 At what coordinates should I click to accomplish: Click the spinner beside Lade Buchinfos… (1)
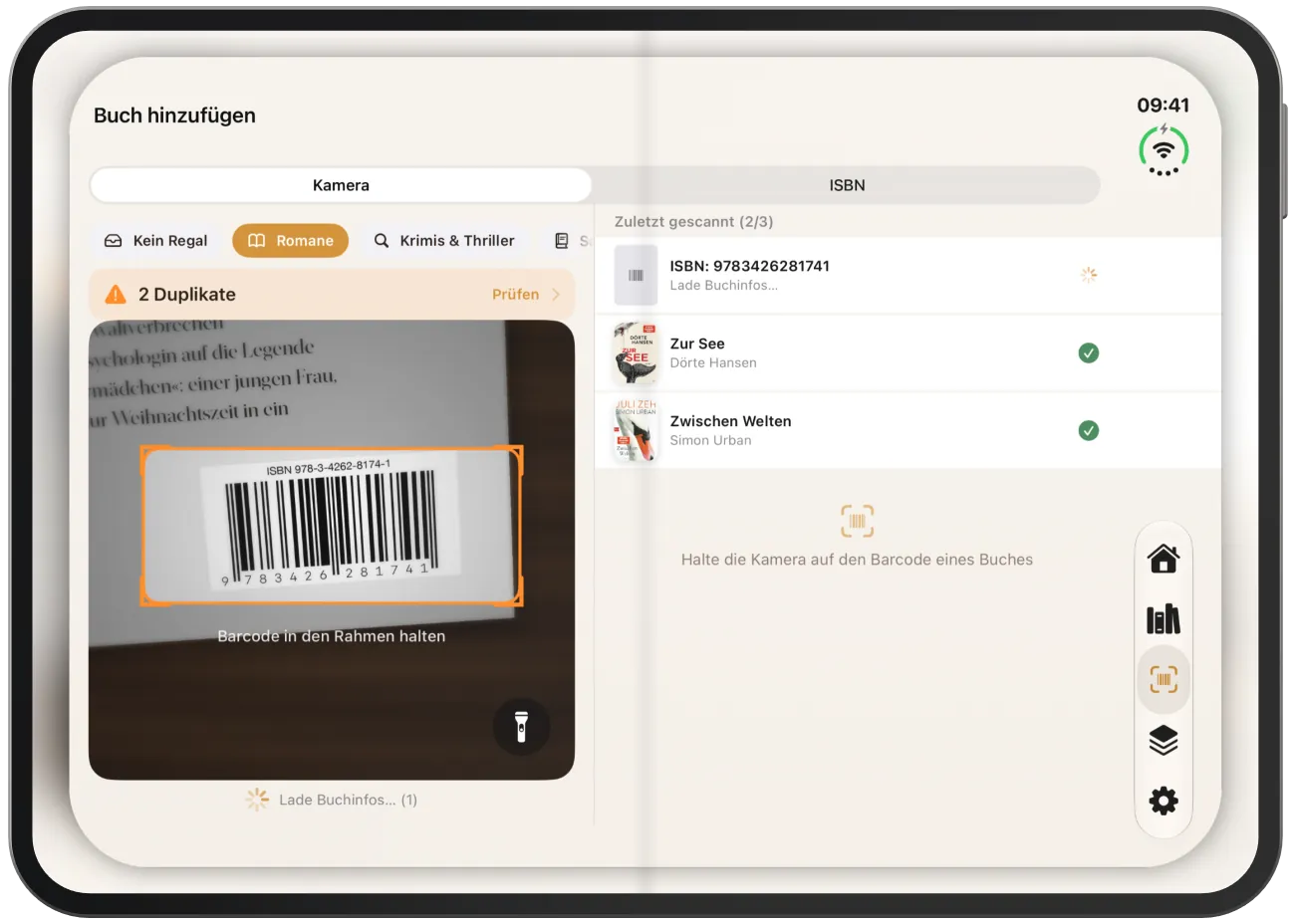(257, 800)
